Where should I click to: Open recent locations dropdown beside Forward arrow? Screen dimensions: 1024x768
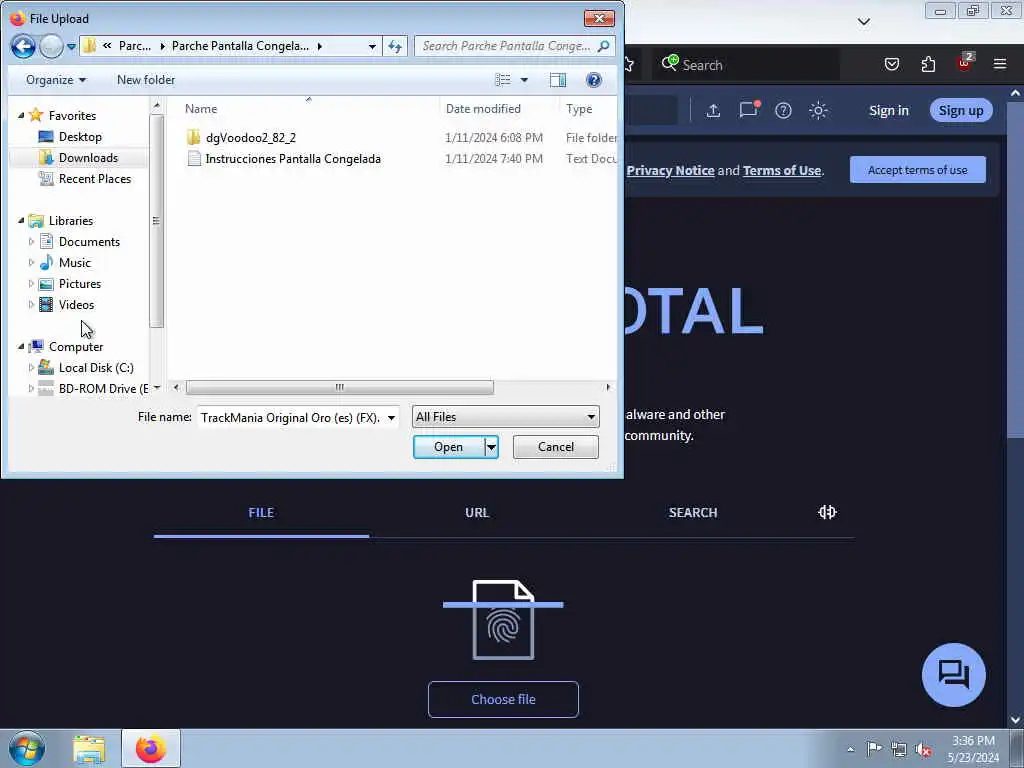click(x=71, y=47)
